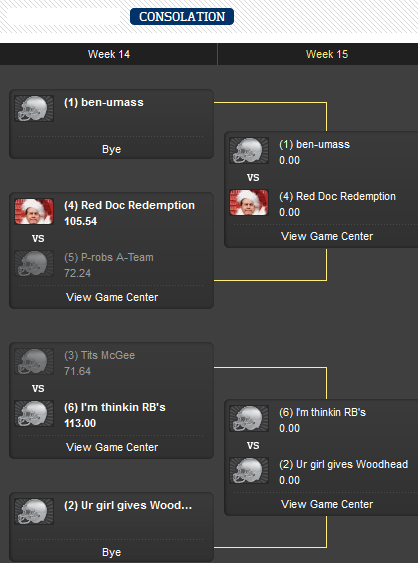View Game Center for ben-umass Week 15 matchup
Viewport: 418px width, 563px height.
[327, 236]
